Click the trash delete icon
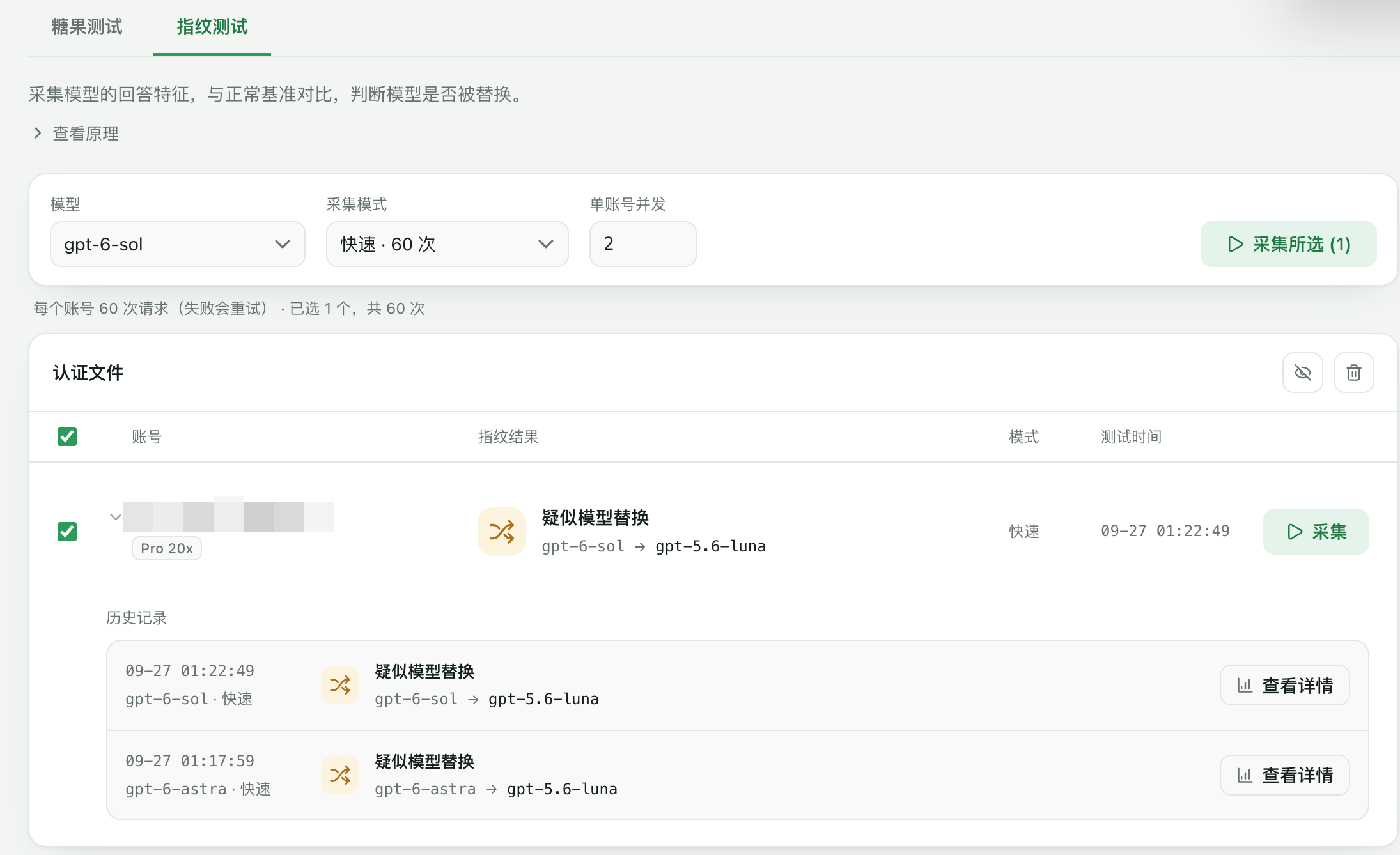1400x855 pixels. 1354,373
